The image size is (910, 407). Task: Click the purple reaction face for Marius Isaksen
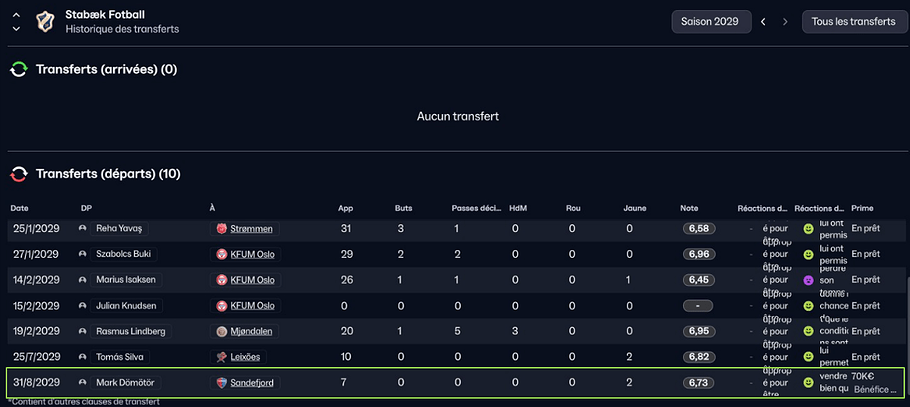(808, 280)
